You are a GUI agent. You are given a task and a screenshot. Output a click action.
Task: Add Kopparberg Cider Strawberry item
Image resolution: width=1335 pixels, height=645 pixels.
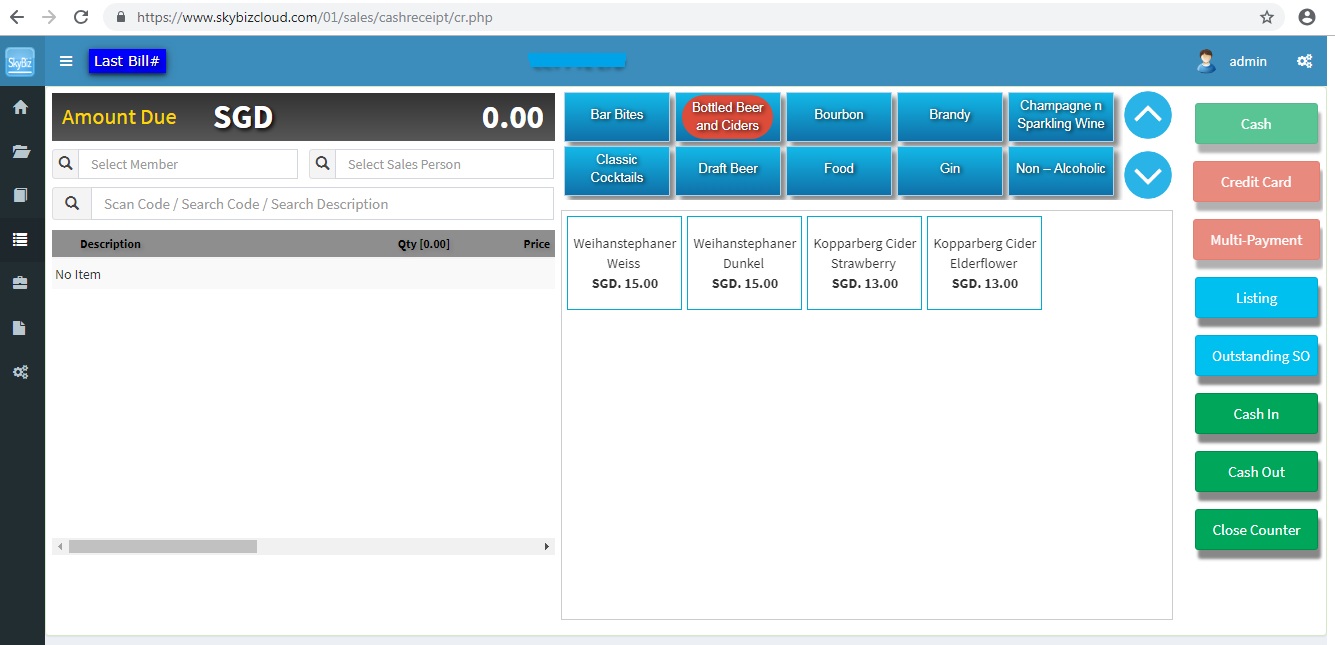pyautogui.click(x=864, y=263)
